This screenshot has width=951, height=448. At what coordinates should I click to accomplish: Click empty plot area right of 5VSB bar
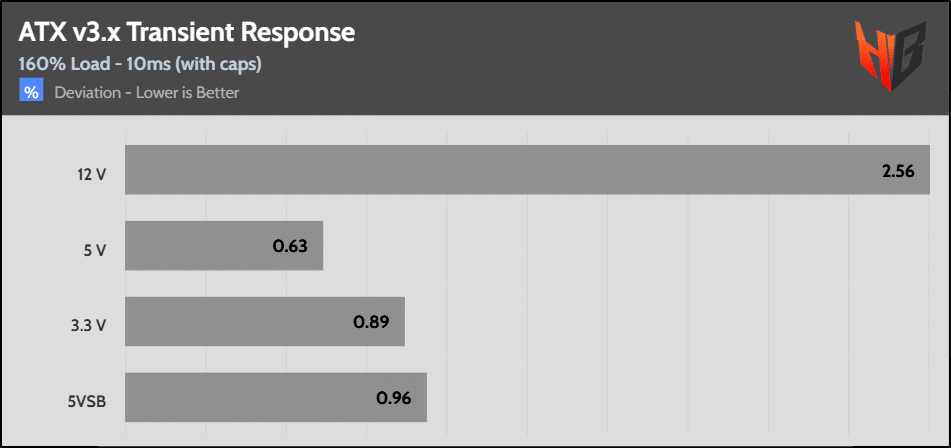[680, 397]
